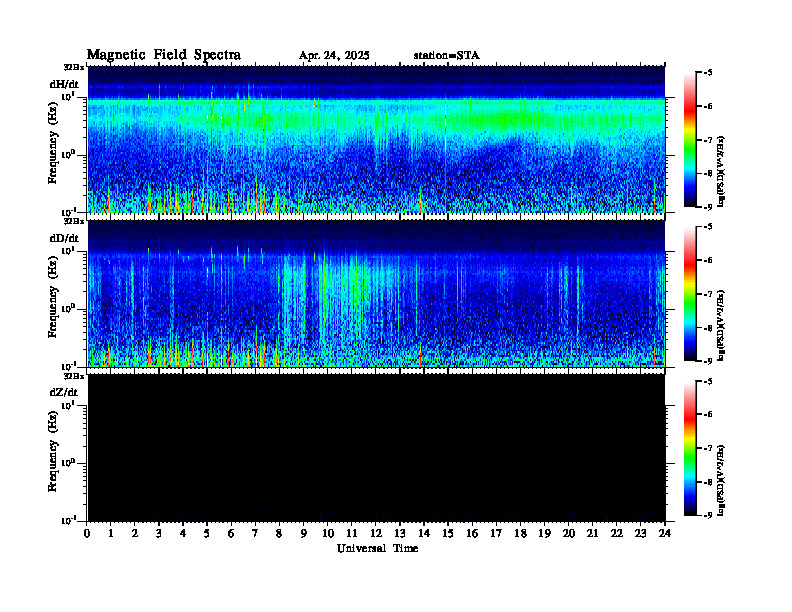
Task: Click the 'Universal Time' axis title
Action: 377,548
